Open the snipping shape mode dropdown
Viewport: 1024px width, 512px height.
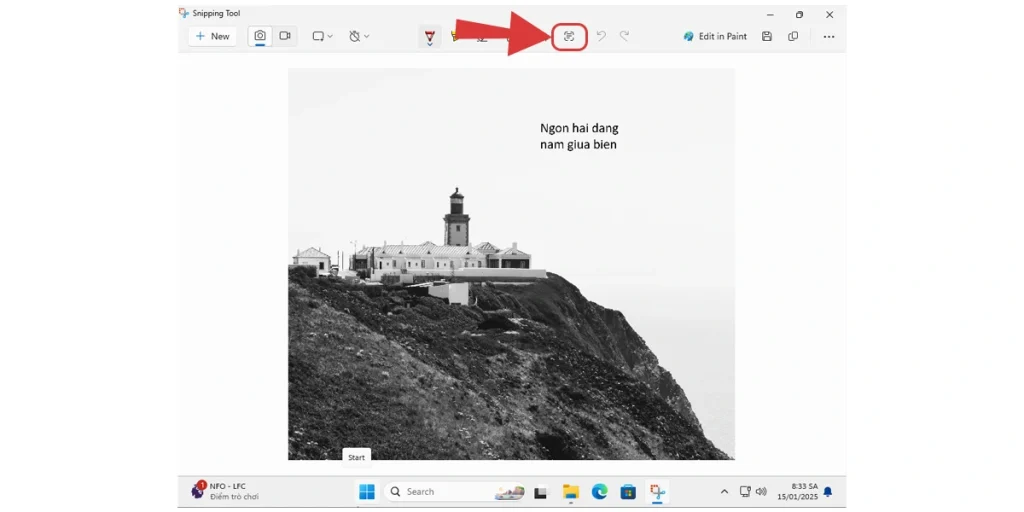322,36
